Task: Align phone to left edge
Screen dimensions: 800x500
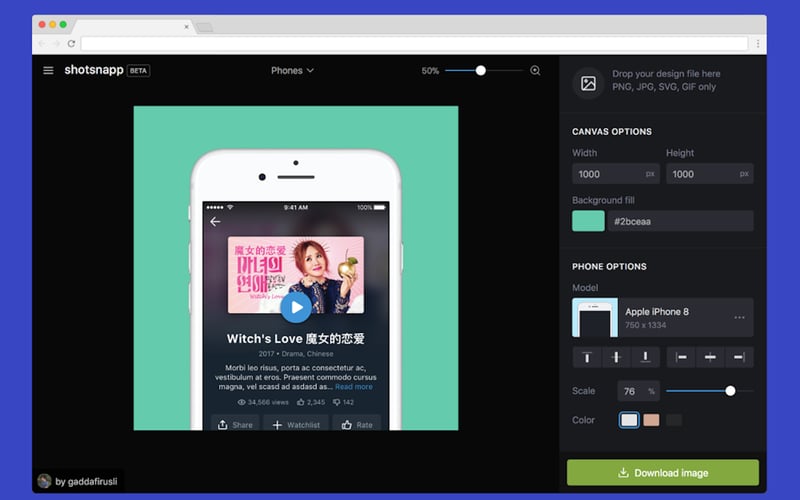Action: (x=681, y=357)
